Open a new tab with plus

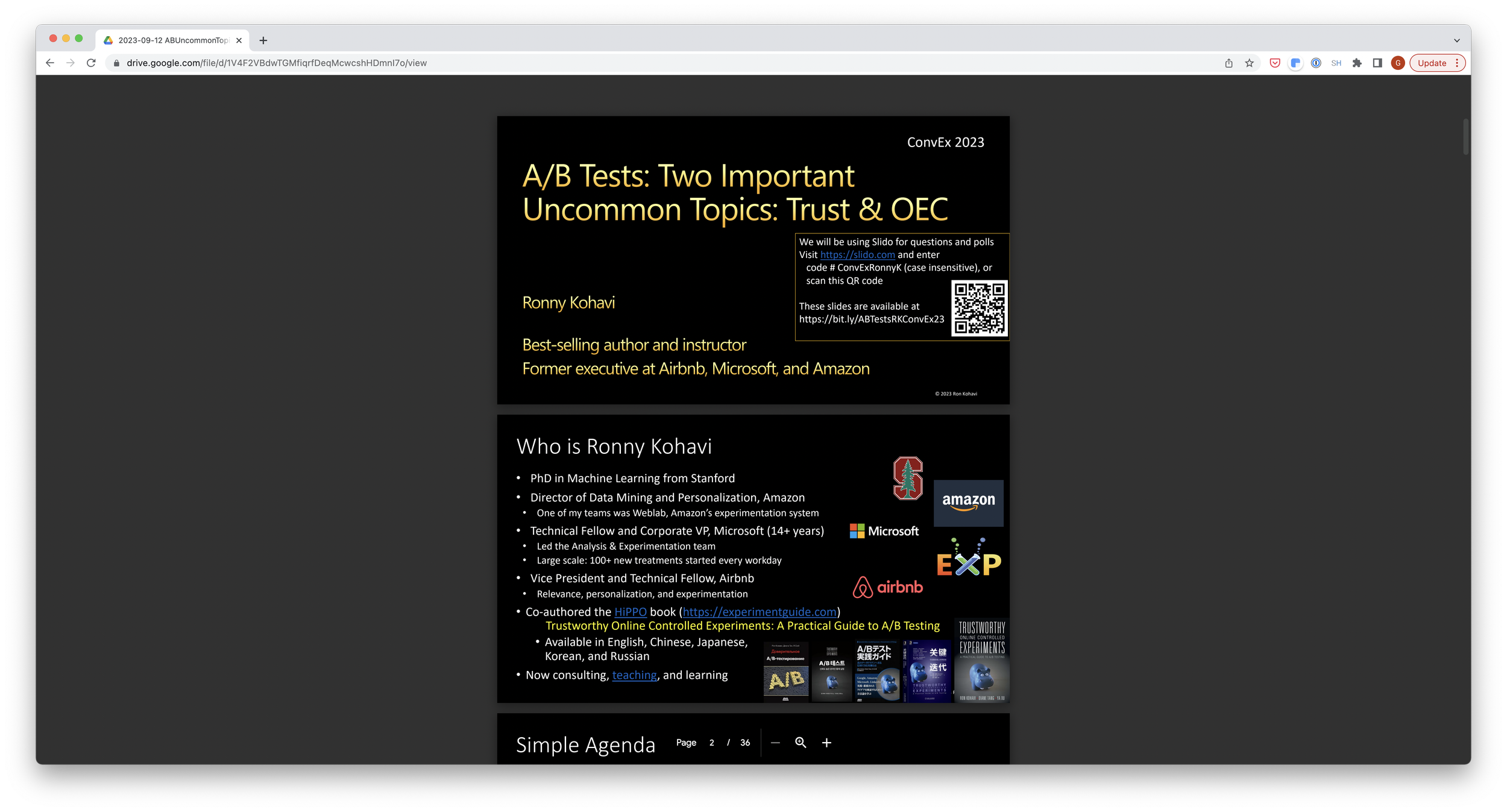[263, 40]
